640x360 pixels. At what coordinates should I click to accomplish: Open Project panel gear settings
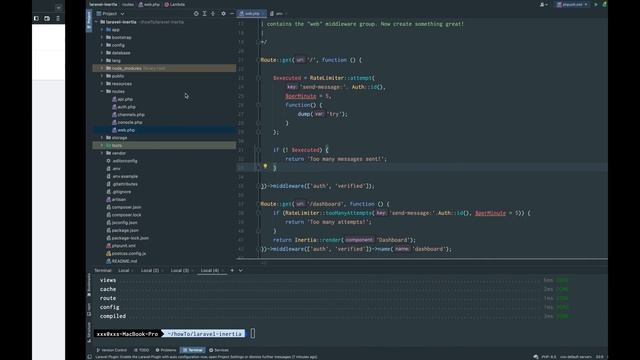[223, 13]
